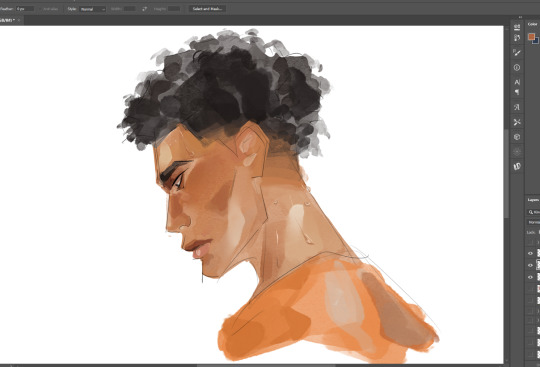
Task: Click the dark blue background color swatch
Action: [537, 41]
